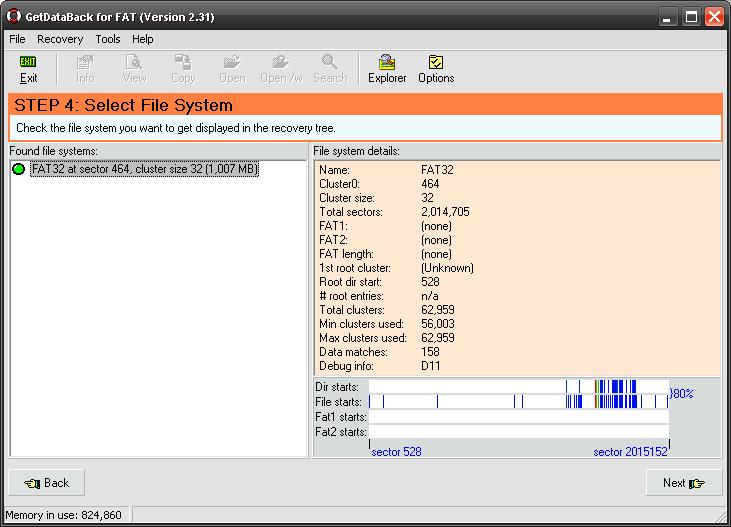Click the 80% indicator text
The height and width of the screenshot is (527, 731).
(x=682, y=394)
